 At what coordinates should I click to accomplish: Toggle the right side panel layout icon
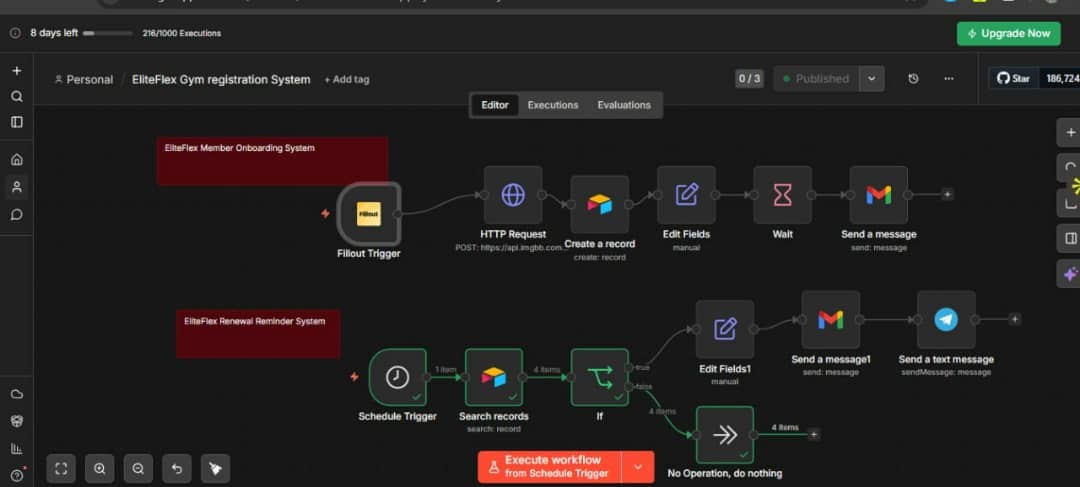tap(1070, 238)
